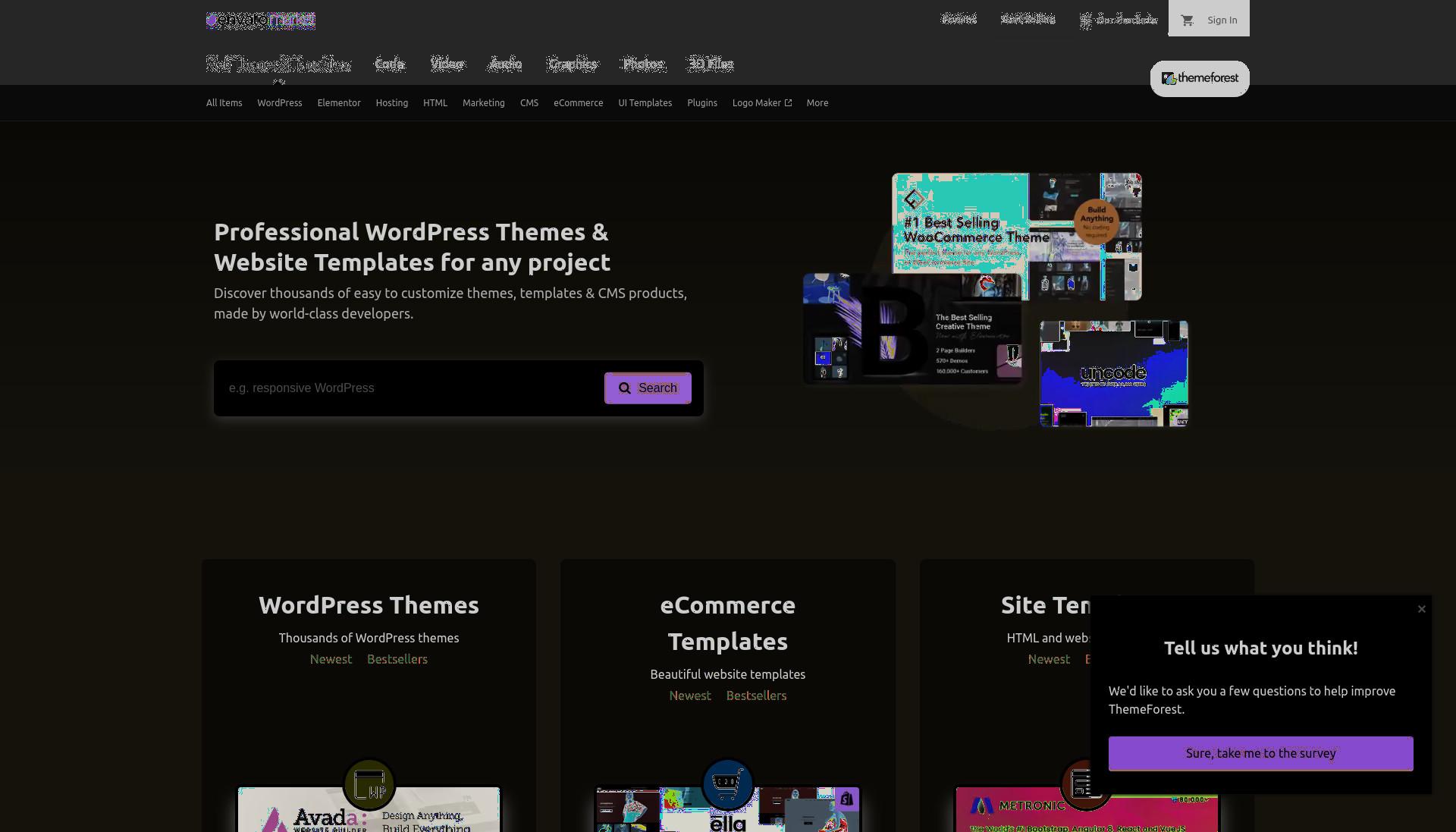Open the Forums link
This screenshot has width=1456, height=832.
pyautogui.click(x=959, y=19)
